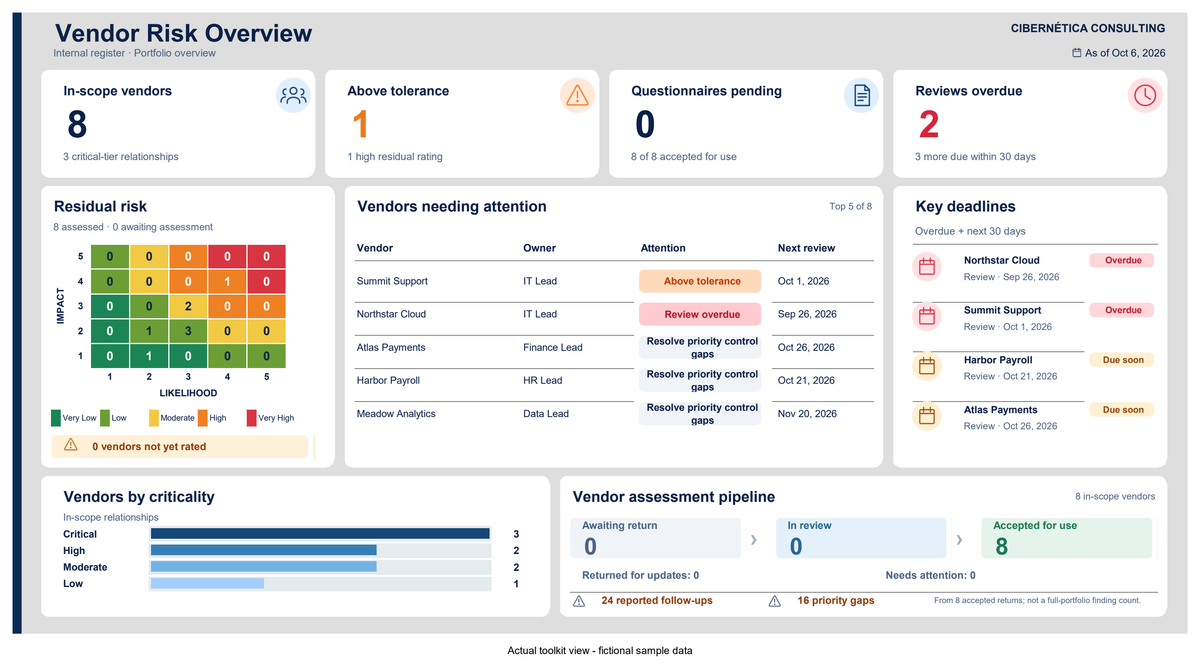This screenshot has height=669, width=1200.
Task: Click the Above tolerance count 1
Action: pos(361,125)
